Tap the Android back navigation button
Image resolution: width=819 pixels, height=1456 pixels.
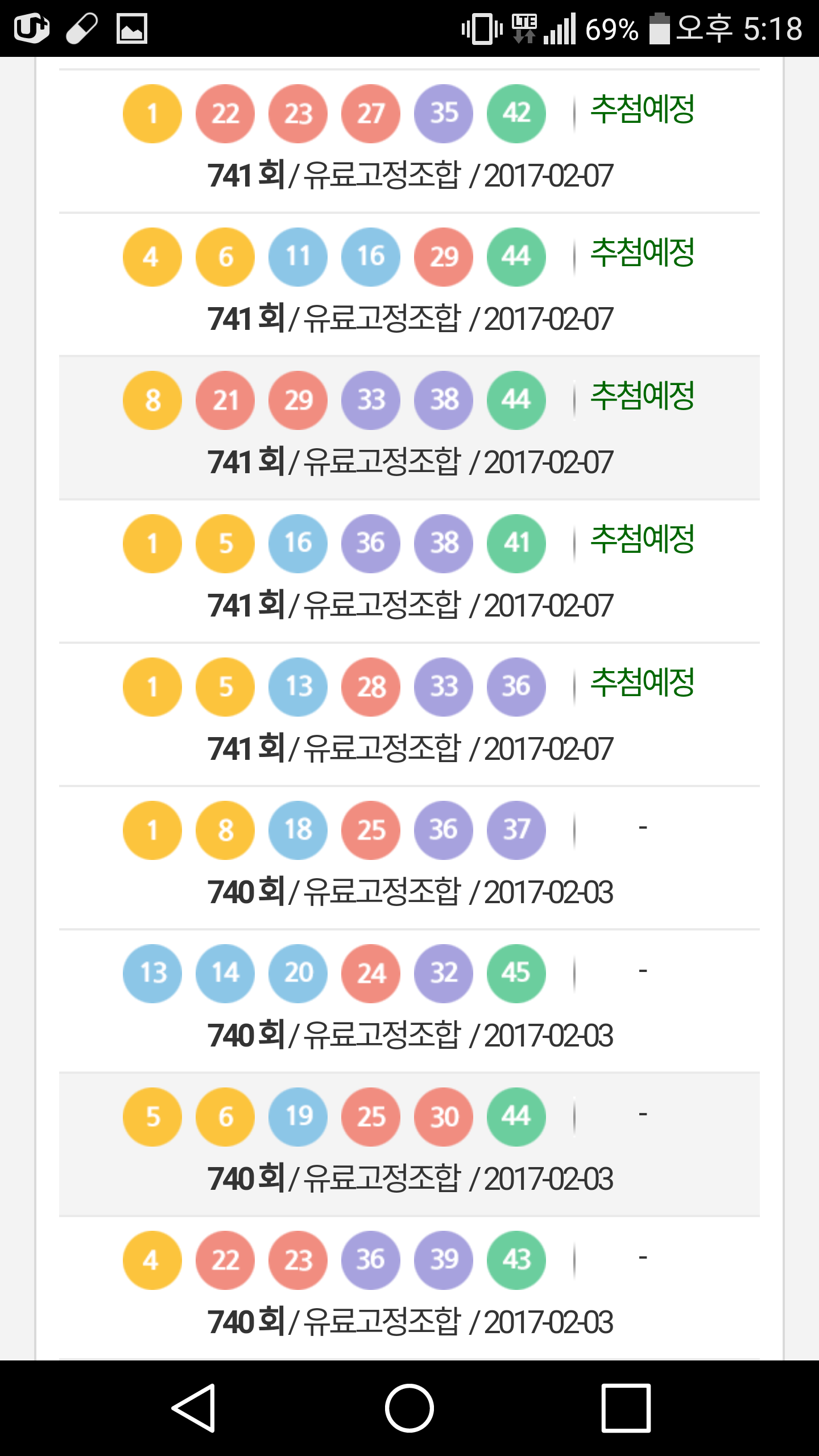pos(194,1408)
